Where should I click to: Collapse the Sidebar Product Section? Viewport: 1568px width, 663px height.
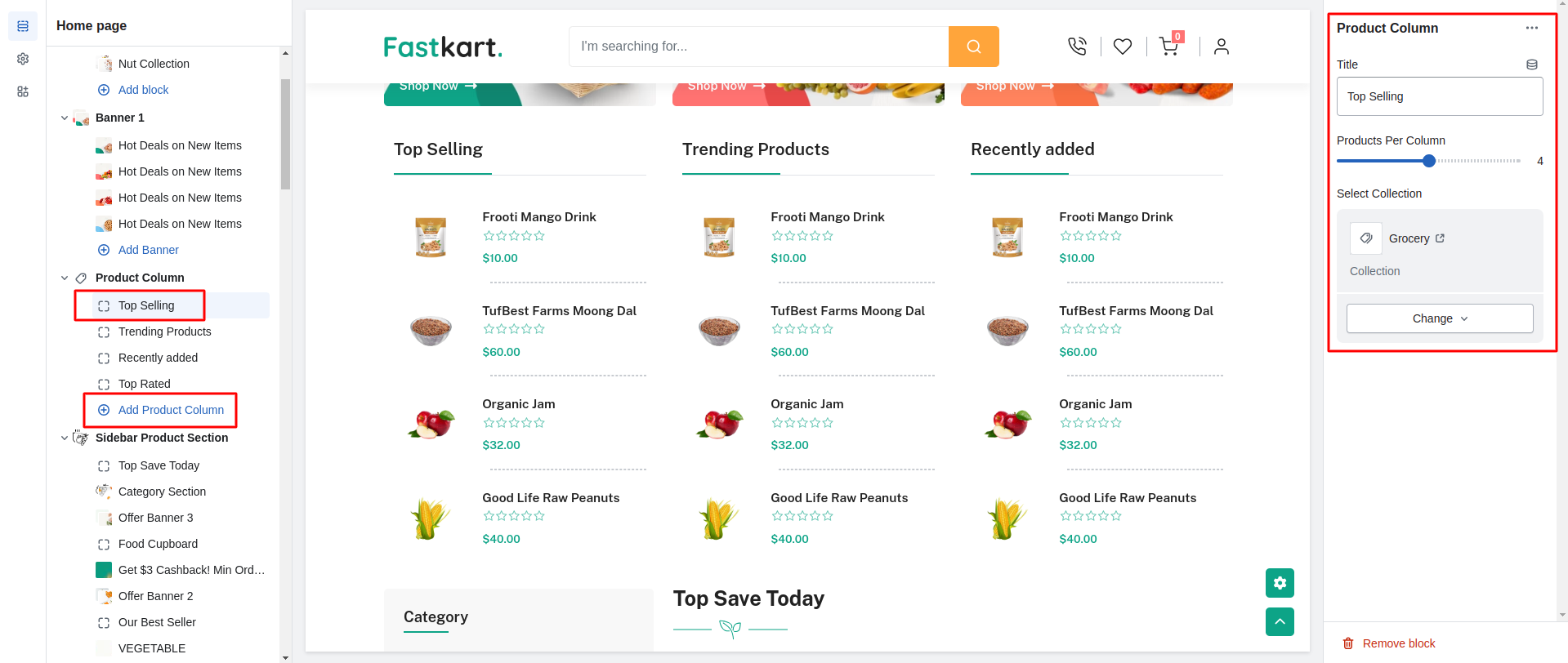65,438
